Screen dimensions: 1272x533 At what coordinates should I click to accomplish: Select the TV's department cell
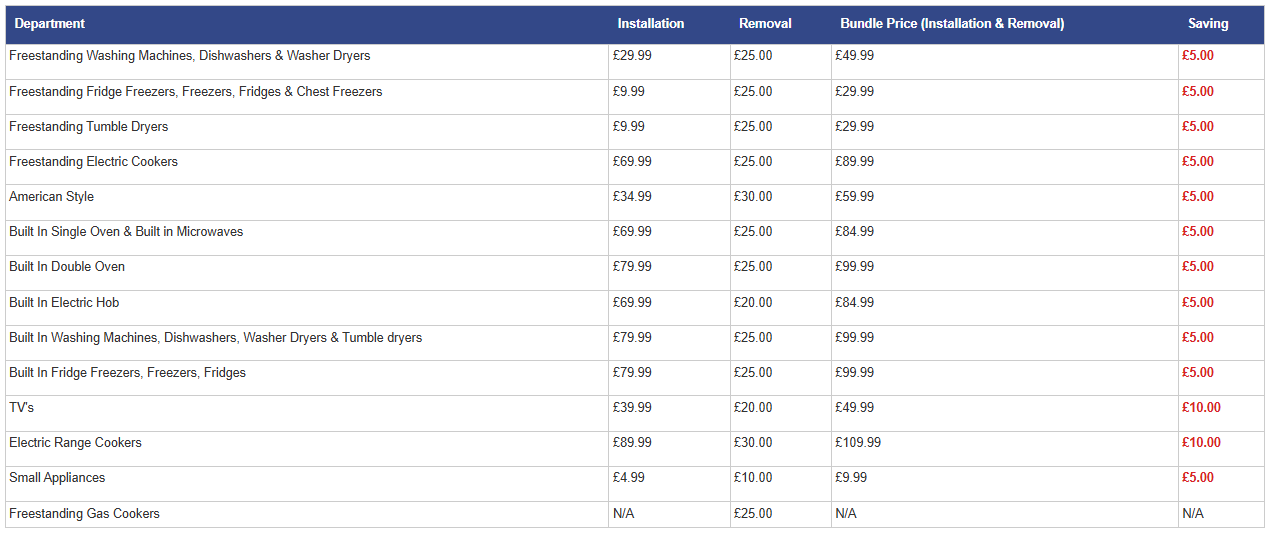(22, 408)
